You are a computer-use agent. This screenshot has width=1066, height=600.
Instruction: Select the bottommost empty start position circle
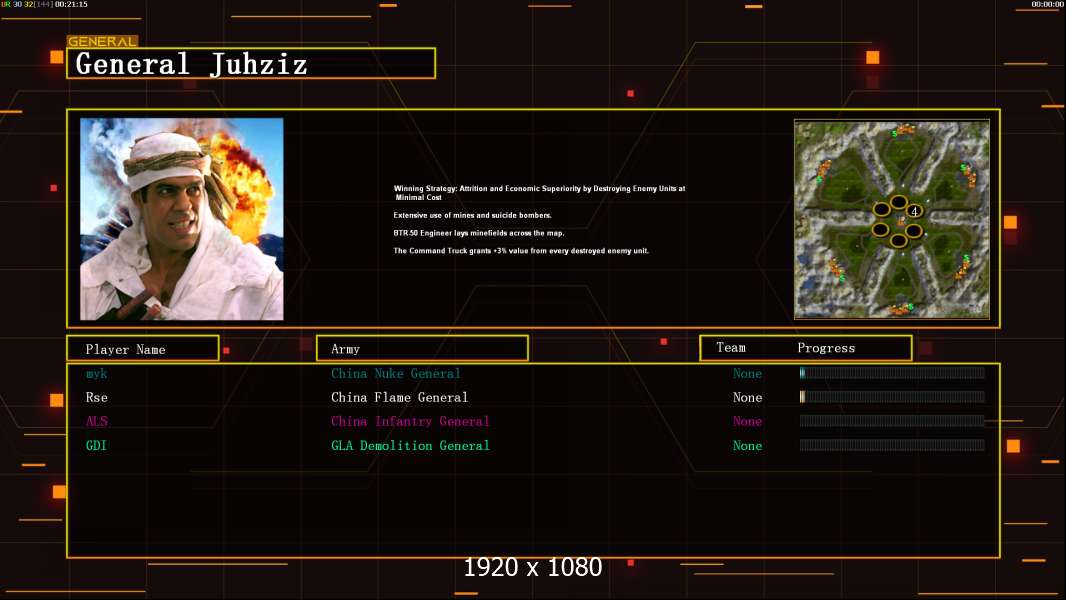tap(899, 241)
